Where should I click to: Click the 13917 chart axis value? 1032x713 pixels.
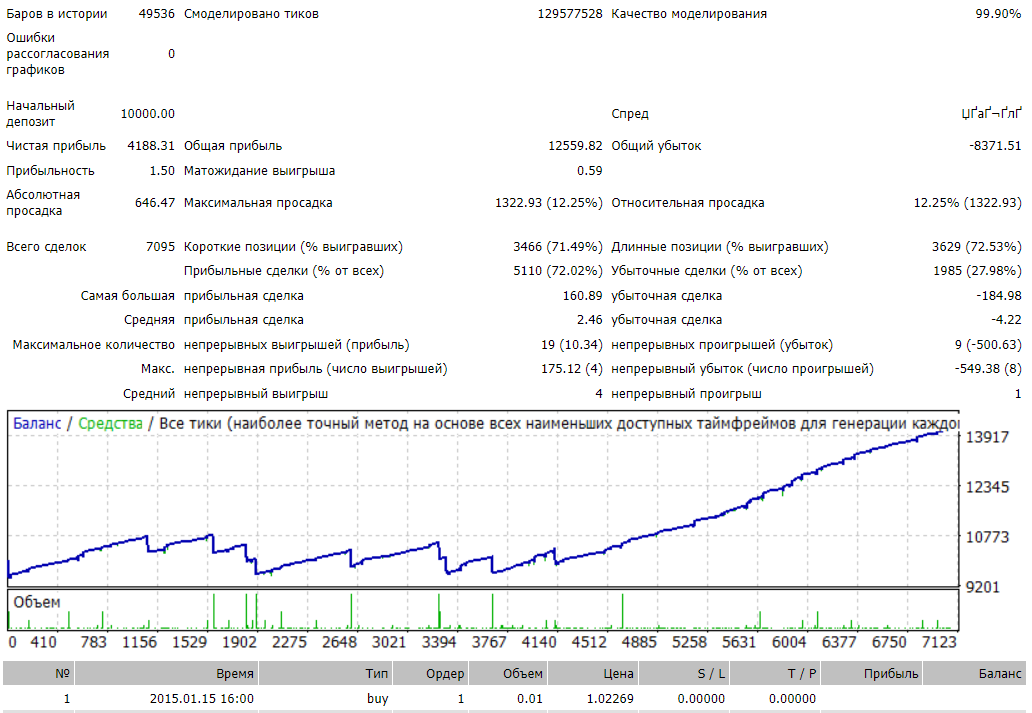(987, 437)
